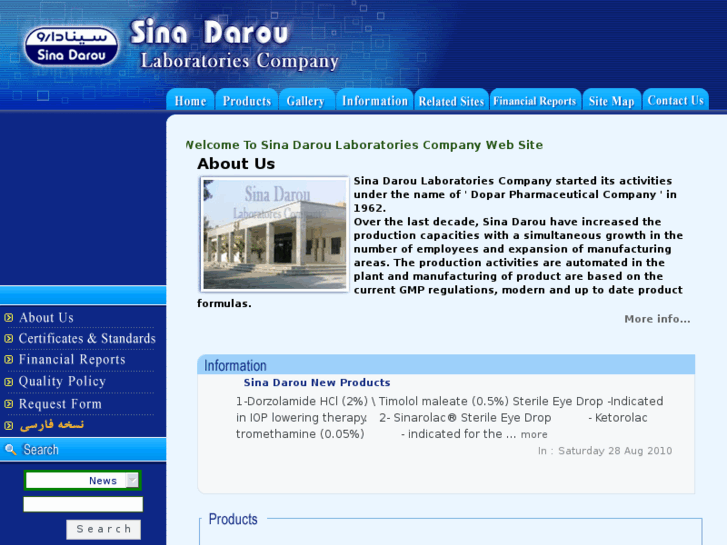Click bullet icon beside About Us
727x545 pixels.
9,318
